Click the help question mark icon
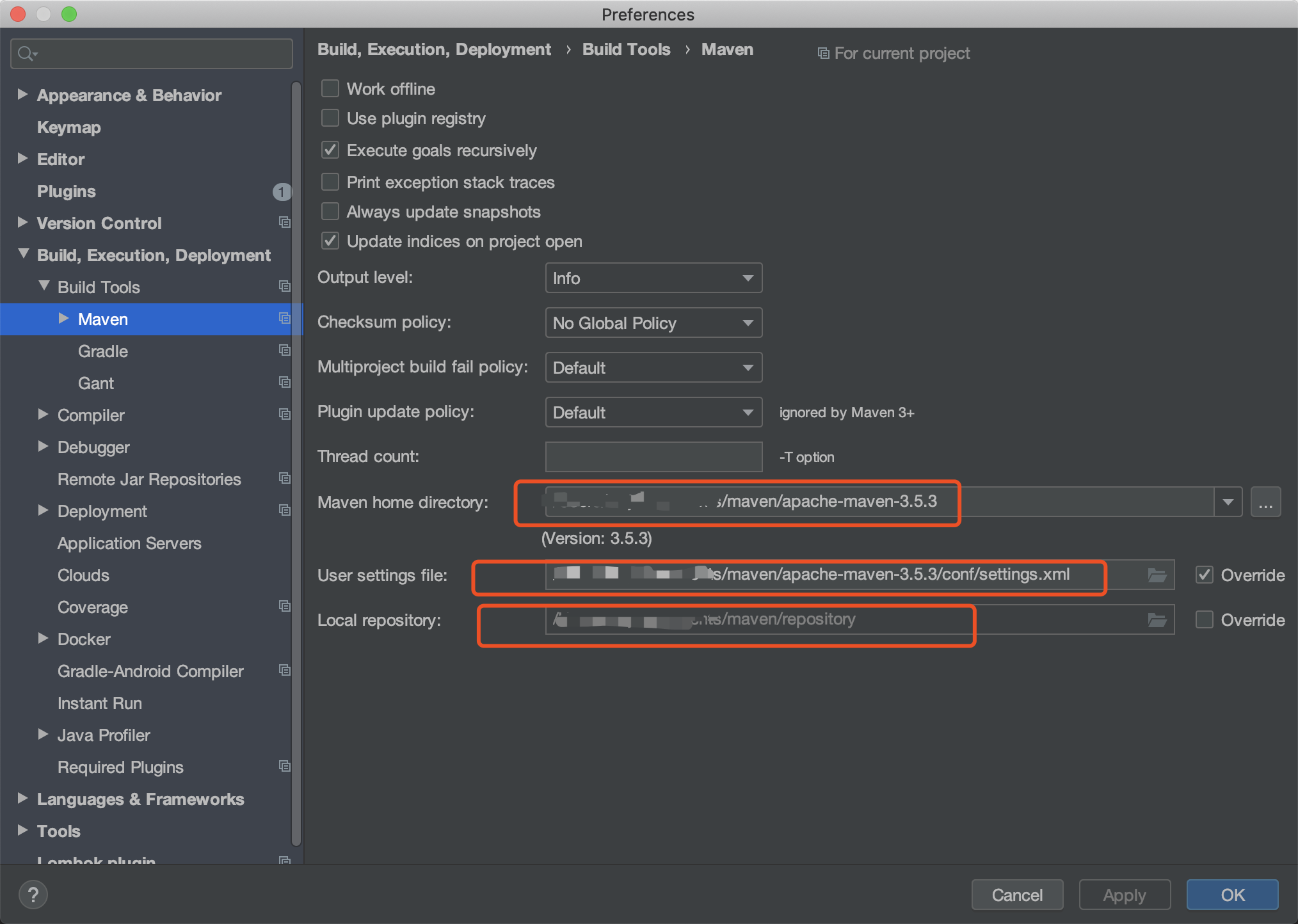Viewport: 1298px width, 924px height. [x=33, y=894]
